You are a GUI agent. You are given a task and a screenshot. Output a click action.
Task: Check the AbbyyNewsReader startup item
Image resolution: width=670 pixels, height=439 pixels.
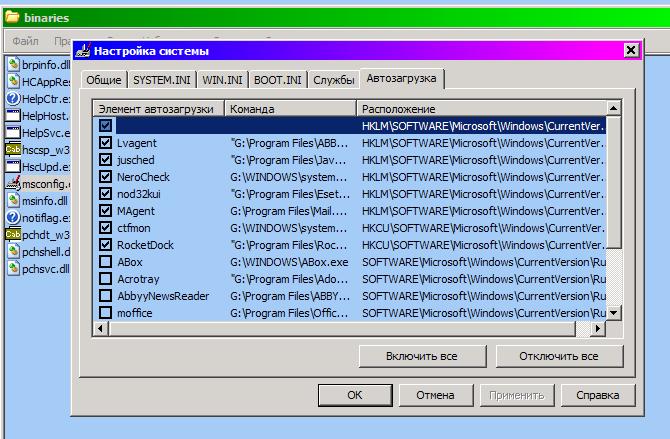coord(106,295)
